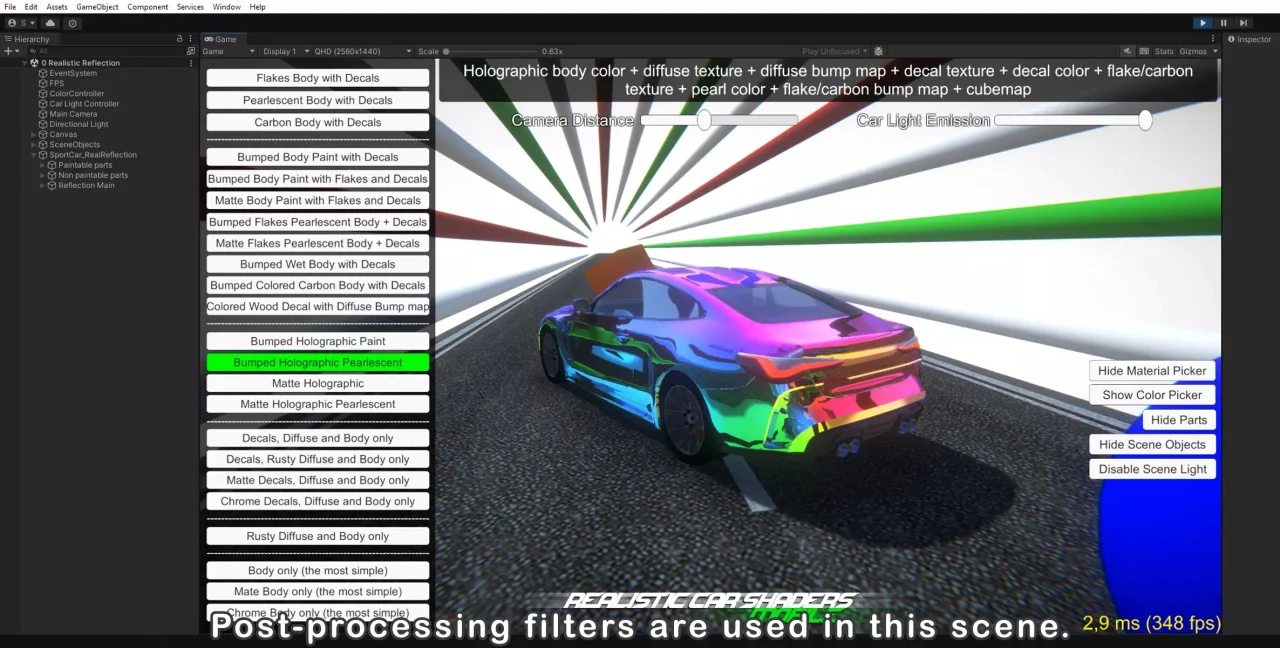The height and width of the screenshot is (648, 1280).
Task: Expand the Paintable parts node
Action: tap(43, 165)
